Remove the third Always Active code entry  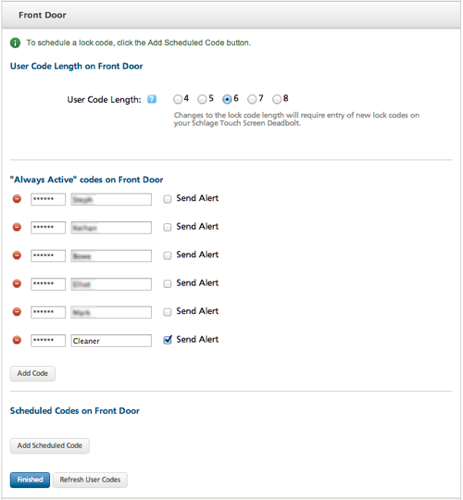(x=17, y=255)
